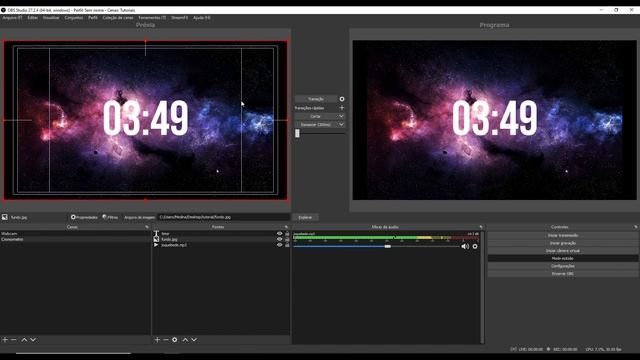
Task: Open transition settings gear icon
Action: [342, 99]
